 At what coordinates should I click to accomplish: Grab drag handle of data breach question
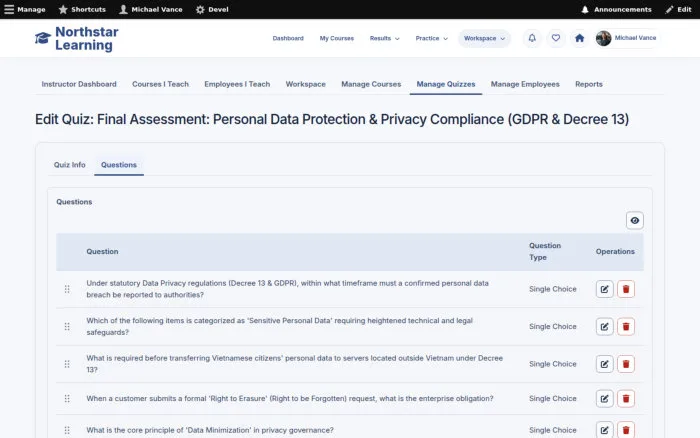click(67, 289)
